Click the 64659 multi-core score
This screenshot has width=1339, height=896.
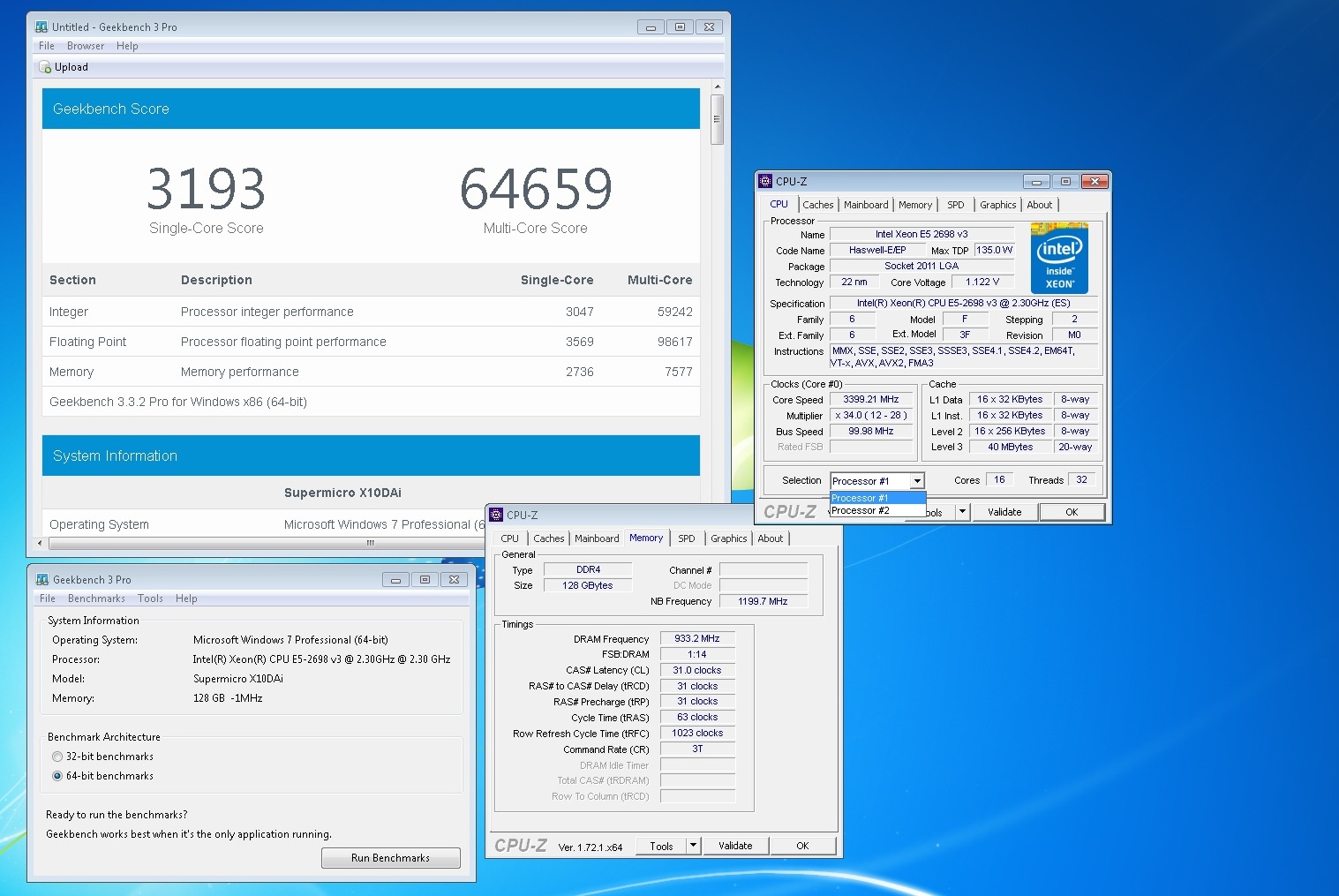point(536,189)
